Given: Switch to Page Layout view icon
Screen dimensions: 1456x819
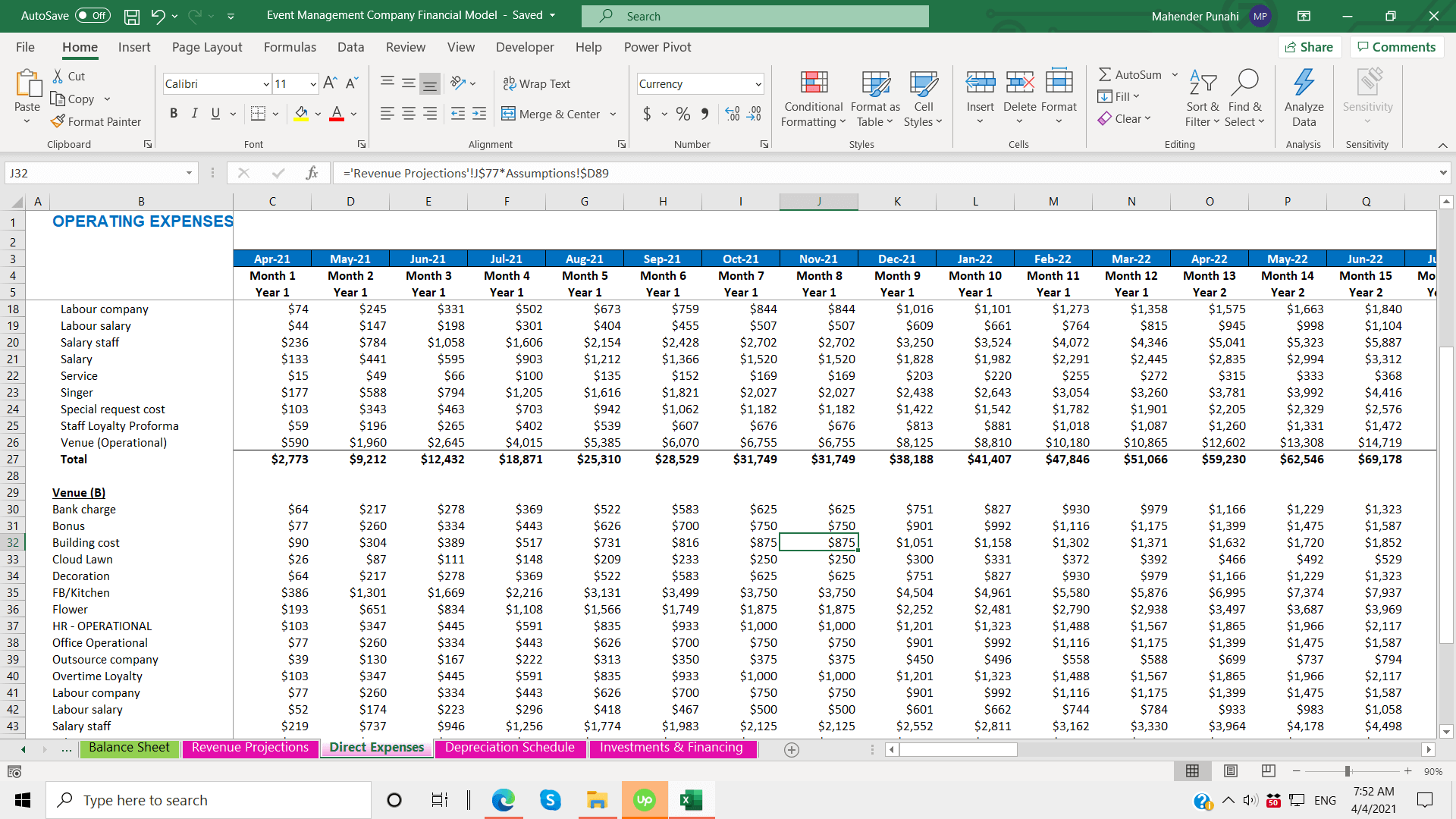Looking at the screenshot, I should (1231, 770).
